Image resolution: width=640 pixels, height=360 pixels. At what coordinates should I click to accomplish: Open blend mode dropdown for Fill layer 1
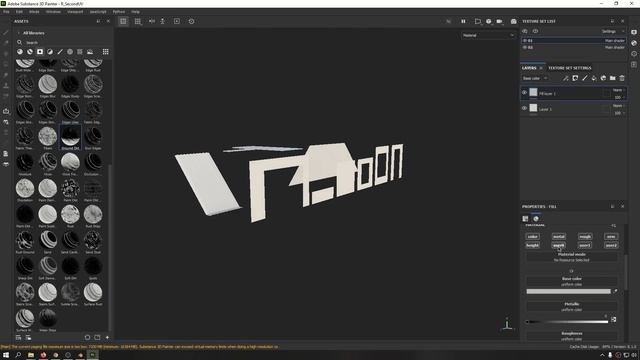pos(618,90)
